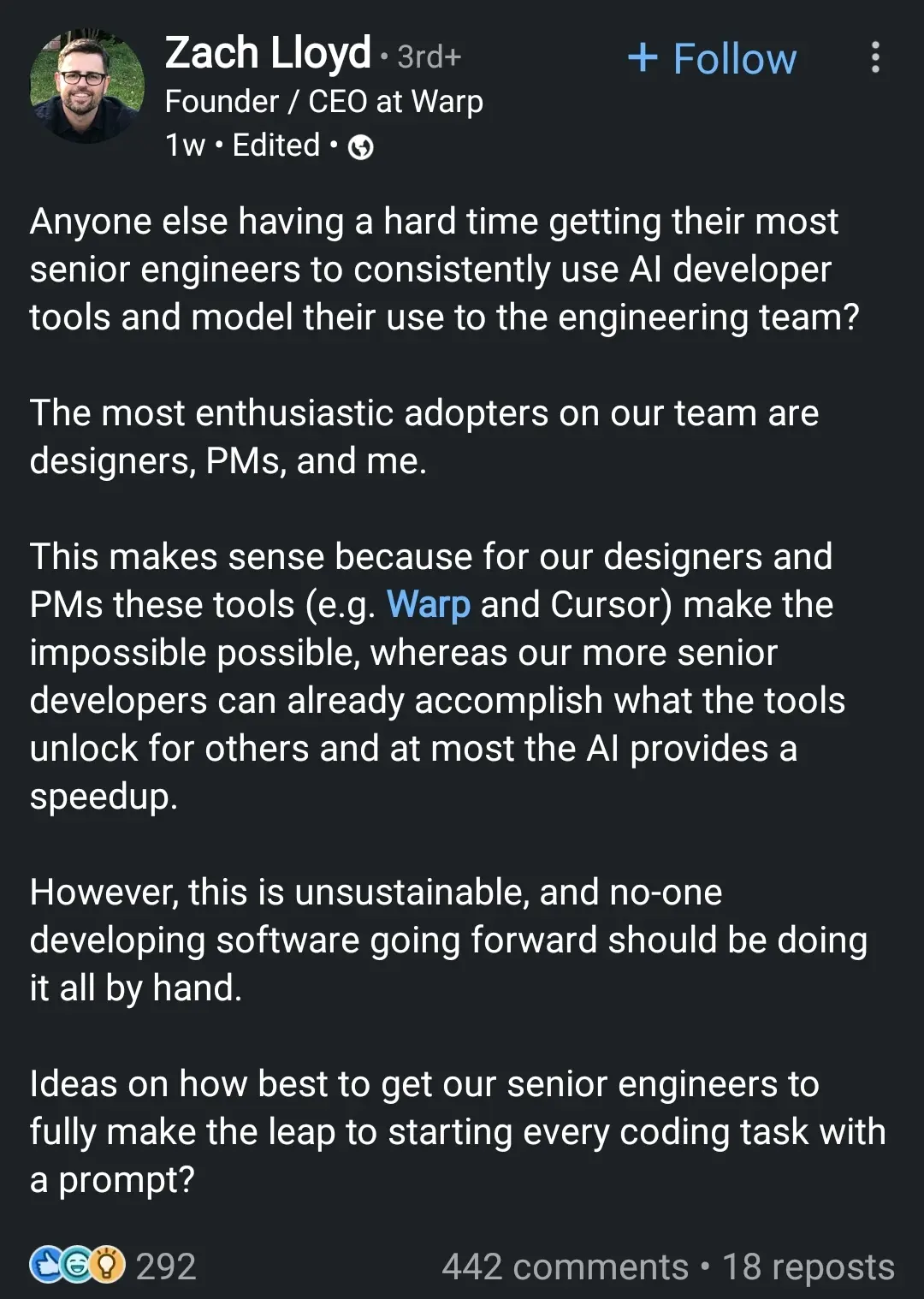Click the "1w" post timestamp
Screen dimensions: 924x1299
tap(185, 145)
